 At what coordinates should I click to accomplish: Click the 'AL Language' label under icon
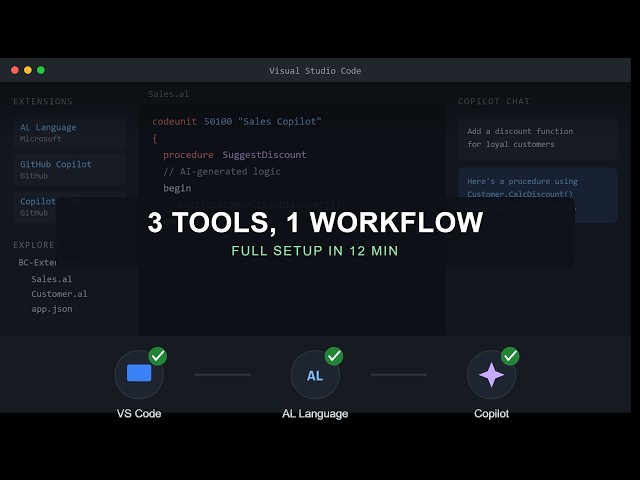coord(315,414)
